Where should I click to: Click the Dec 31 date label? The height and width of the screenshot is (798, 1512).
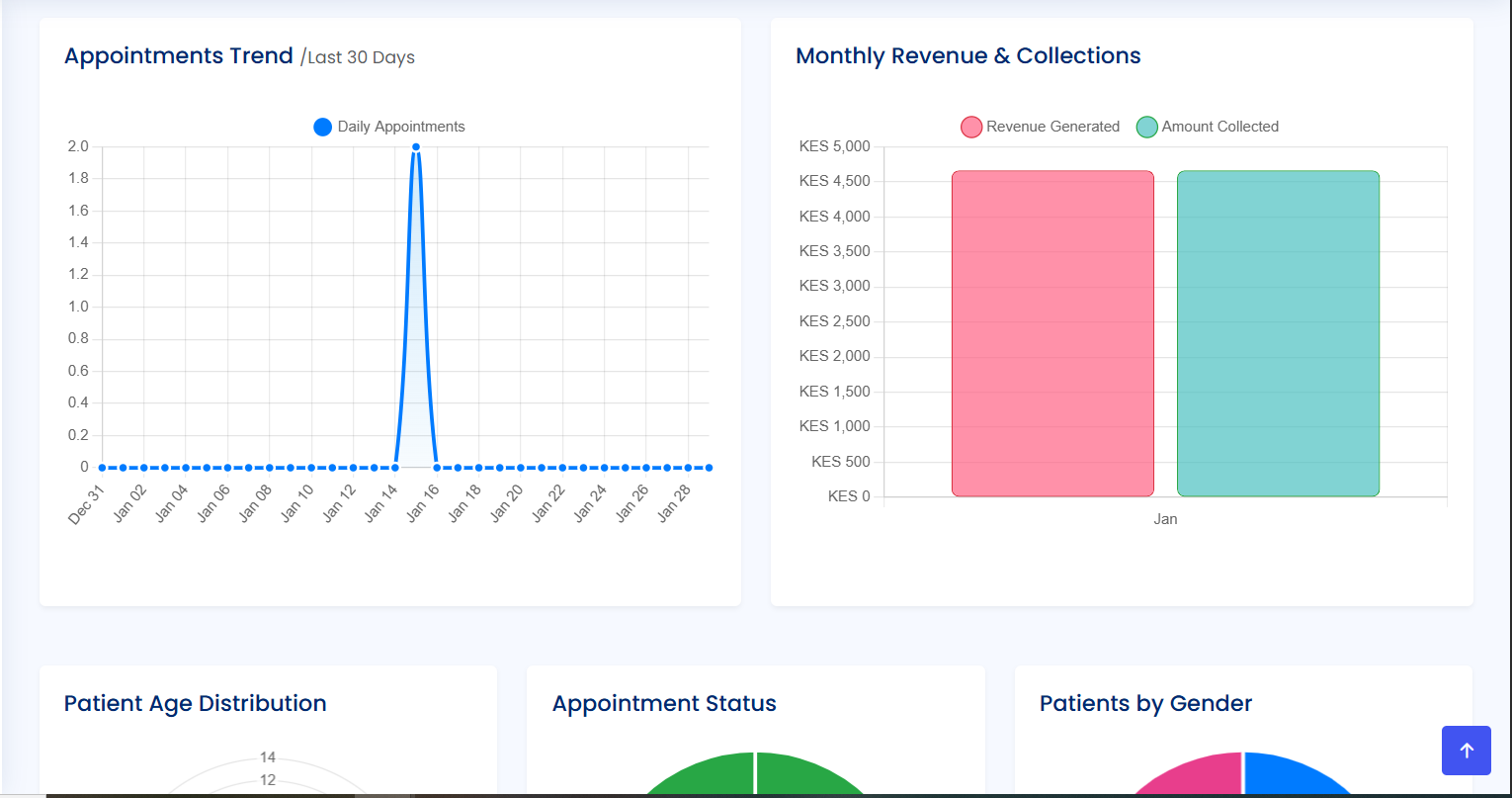tap(86, 503)
